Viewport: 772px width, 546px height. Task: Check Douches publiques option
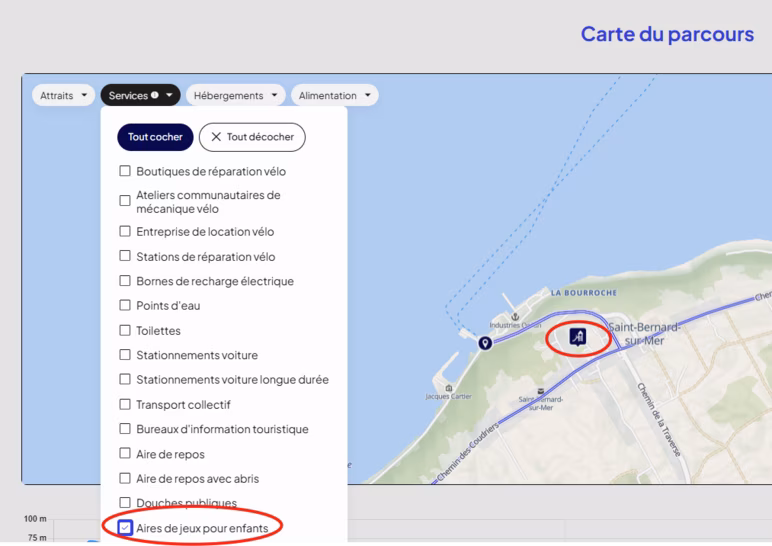pyautogui.click(x=125, y=502)
